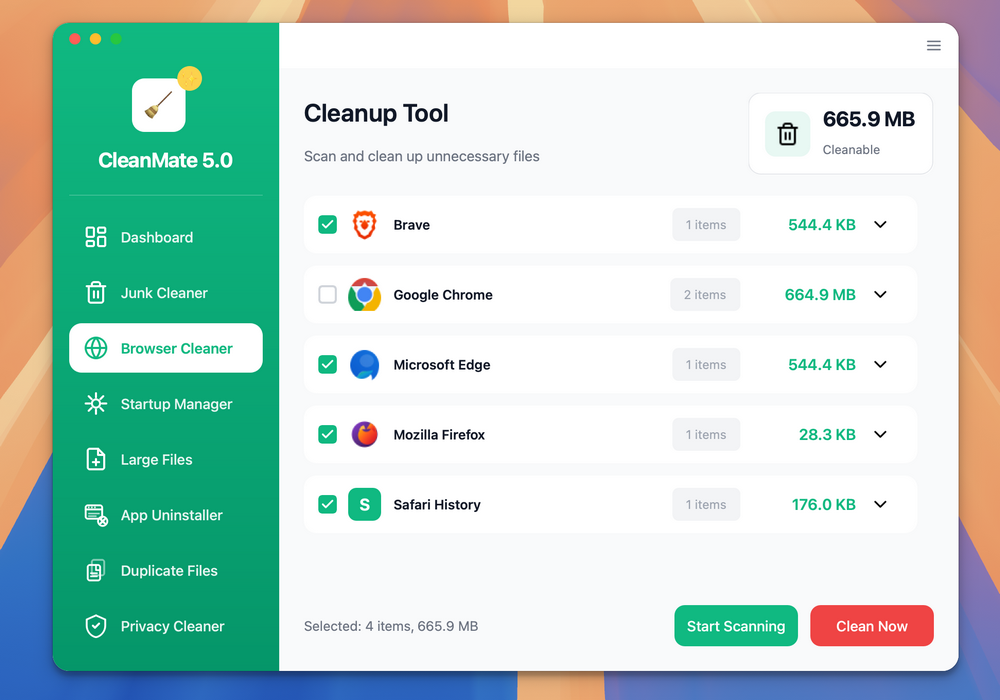Open the hamburger menu at top right
Screen dimensions: 1000x700
point(934,45)
